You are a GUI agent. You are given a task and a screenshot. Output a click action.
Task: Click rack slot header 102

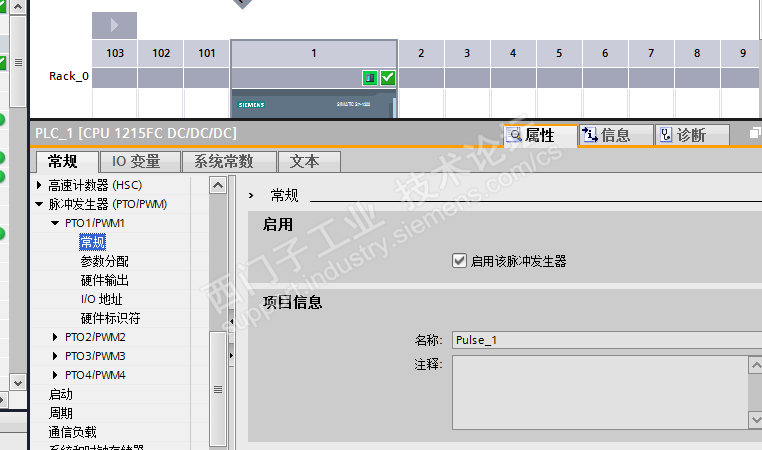[x=161, y=53]
